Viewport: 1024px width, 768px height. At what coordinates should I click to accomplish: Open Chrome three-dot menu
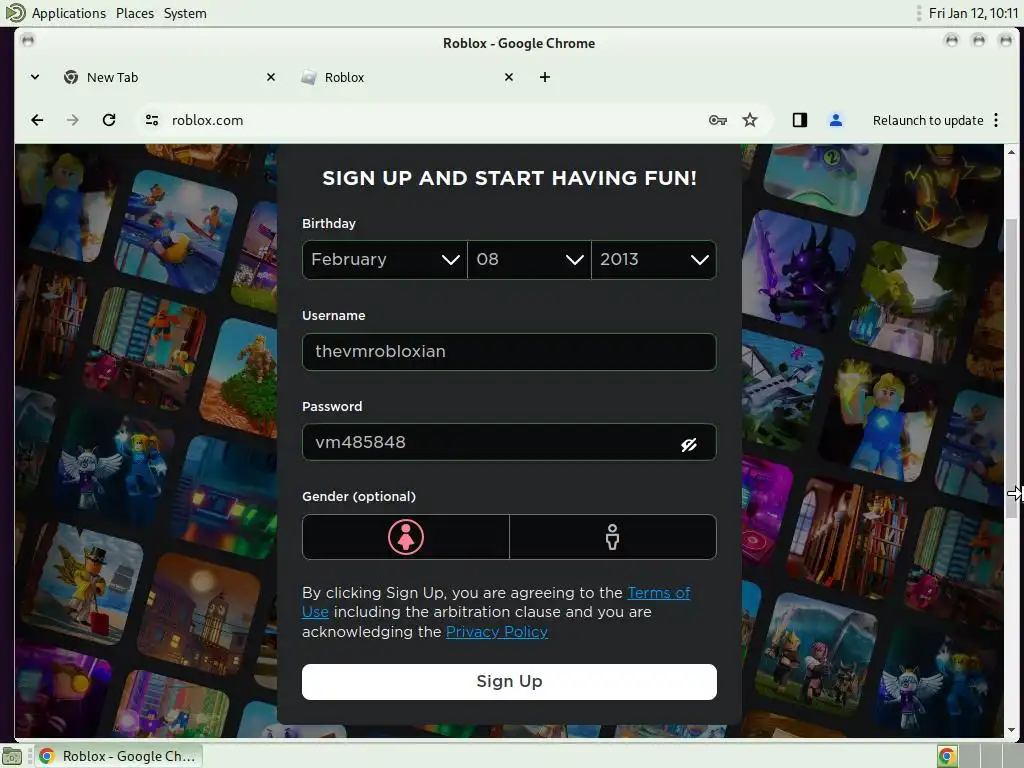pos(996,120)
